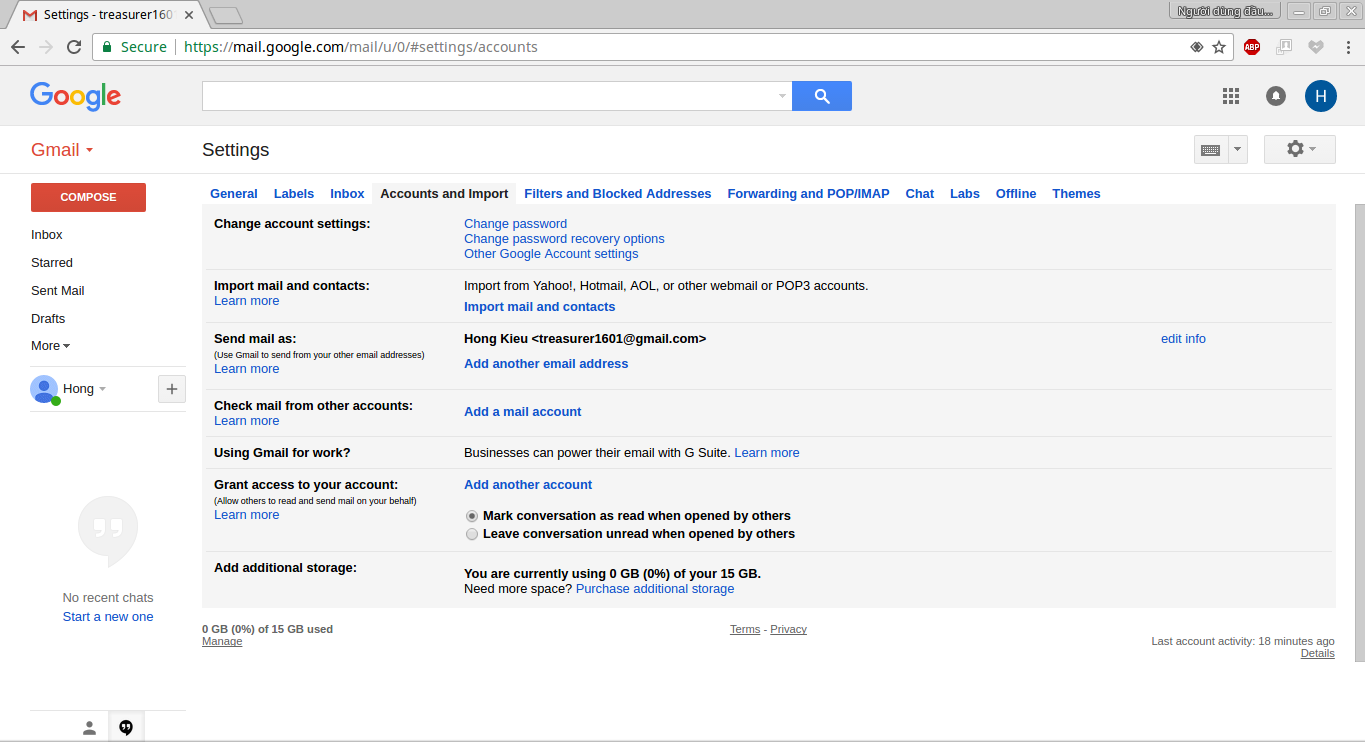Screen dimensions: 1365x742
Task: Click the keyboard input tools icon
Action: [x=1210, y=149]
